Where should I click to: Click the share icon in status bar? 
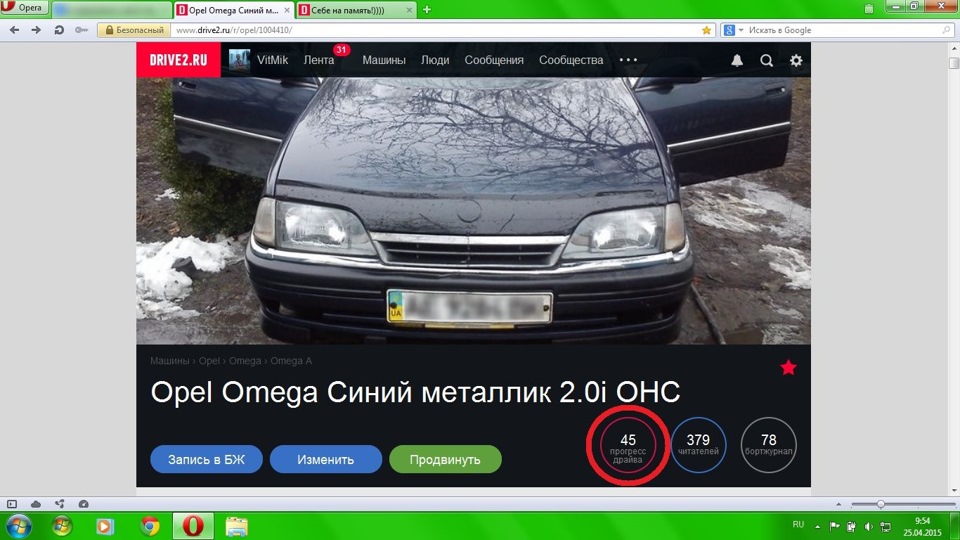point(59,504)
